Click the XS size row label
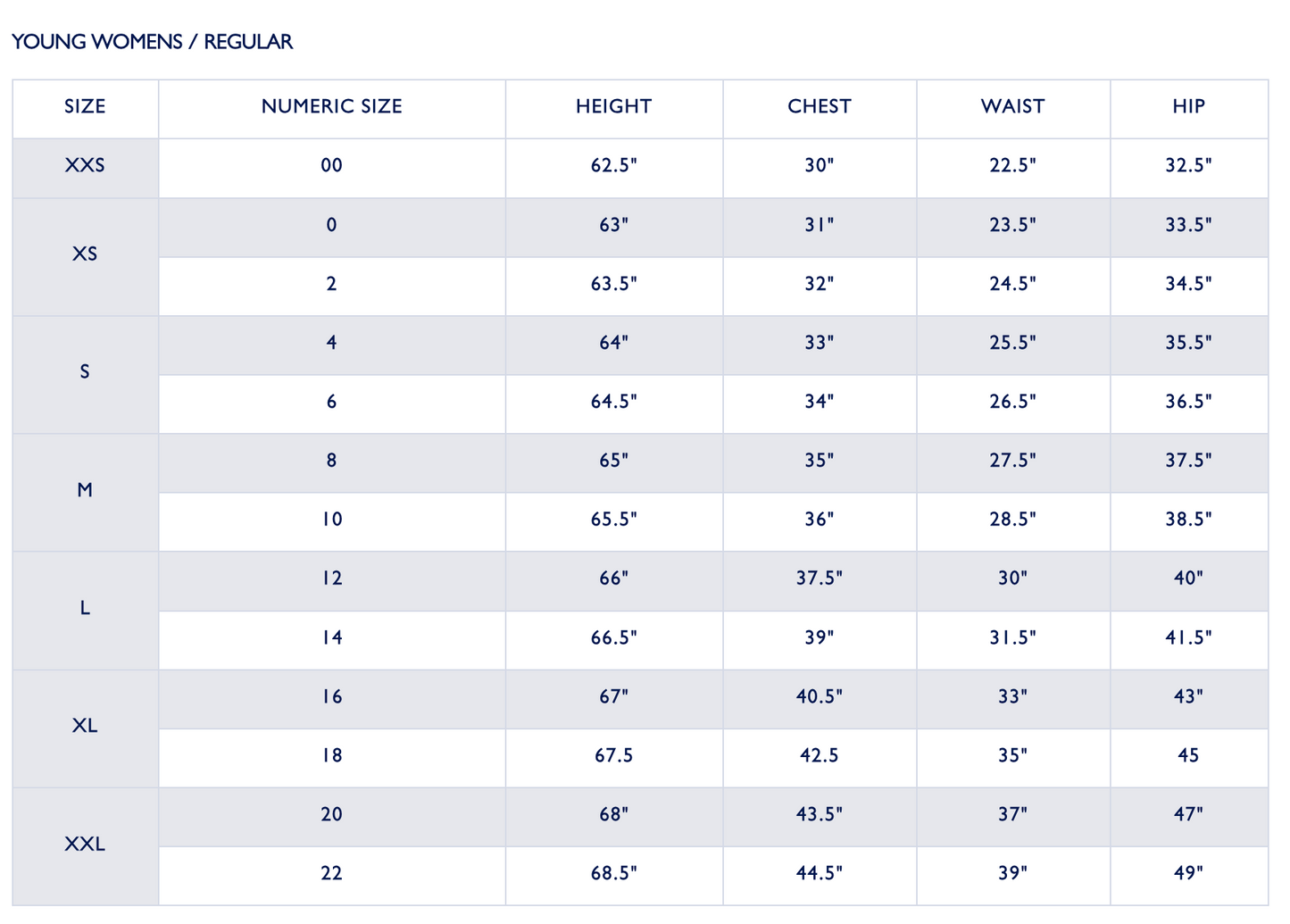This screenshot has width=1290, height=924. click(x=86, y=256)
